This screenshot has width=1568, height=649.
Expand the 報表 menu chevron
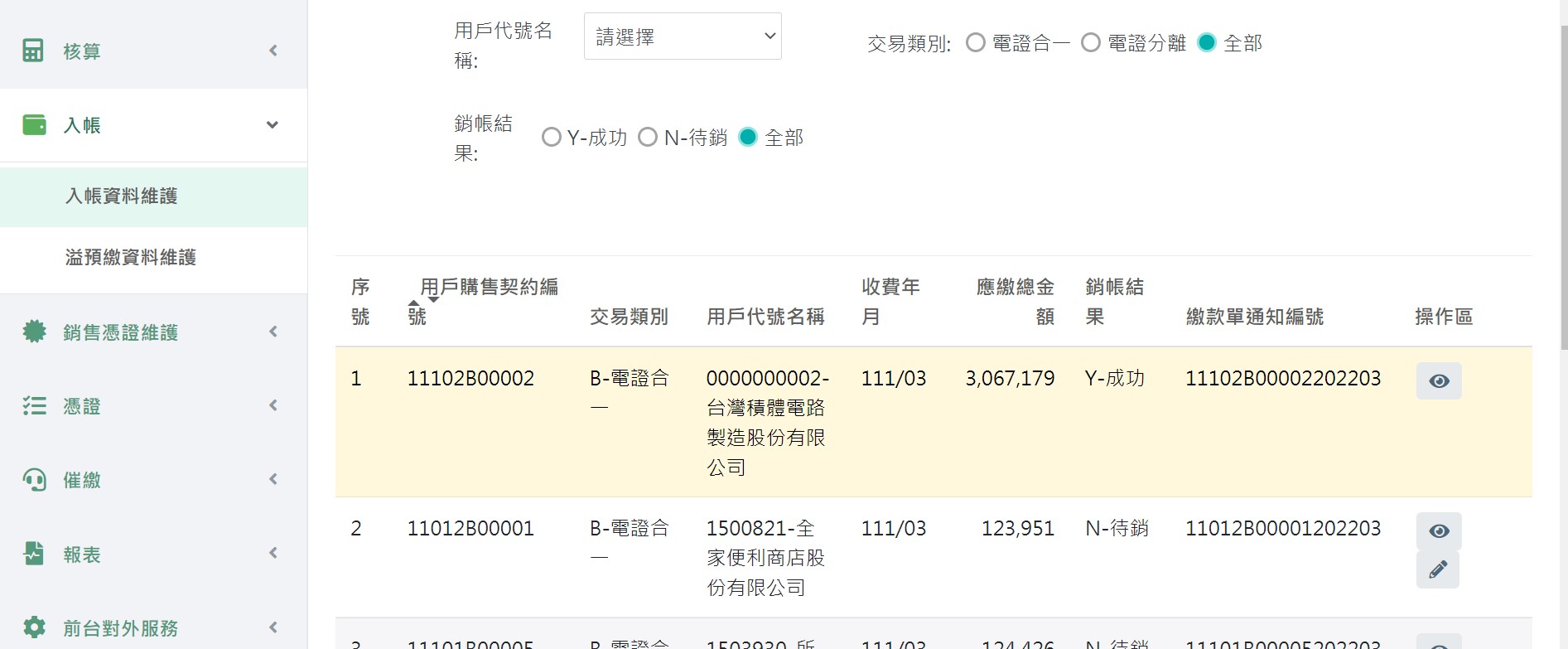click(273, 553)
